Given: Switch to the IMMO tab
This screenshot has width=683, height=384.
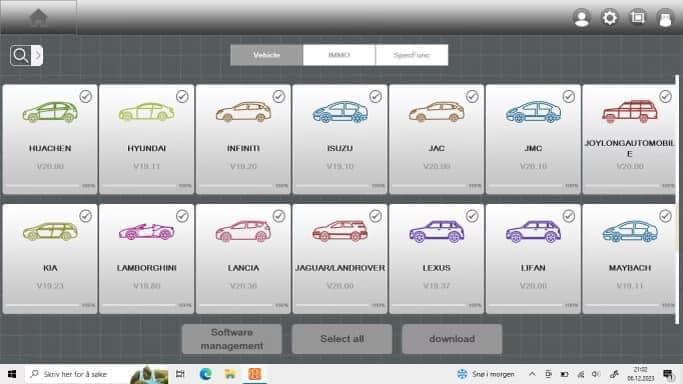Looking at the screenshot, I should pyautogui.click(x=339, y=55).
